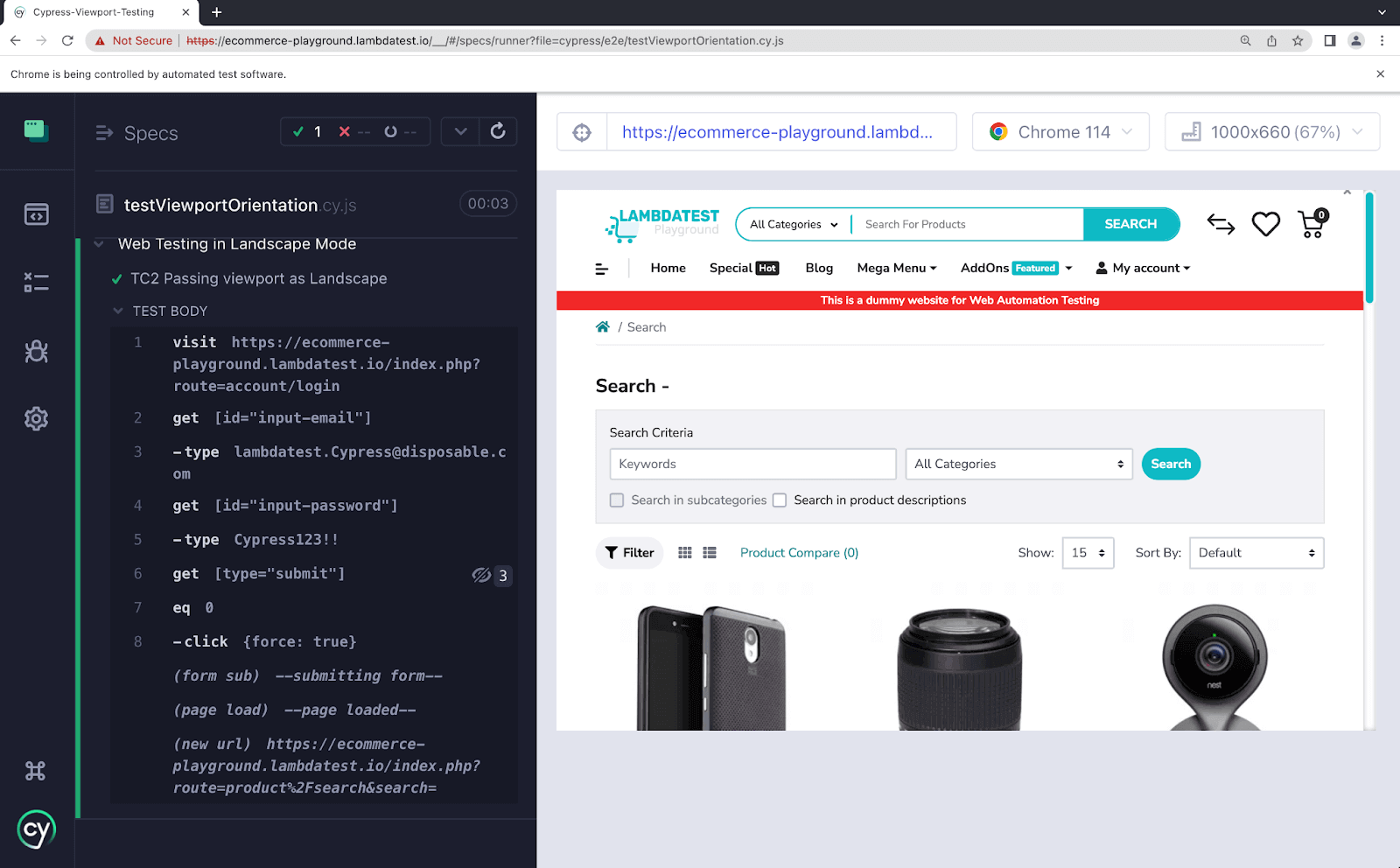This screenshot has width=1400, height=868.
Task: Open the Blog menu item
Action: (819, 269)
